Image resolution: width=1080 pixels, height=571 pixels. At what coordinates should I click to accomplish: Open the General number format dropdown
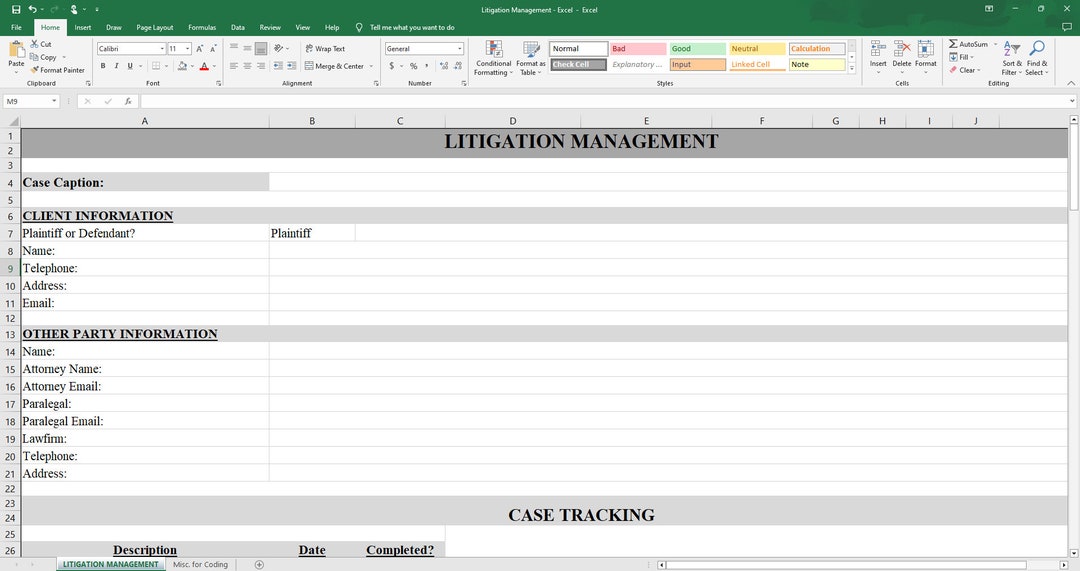460,49
